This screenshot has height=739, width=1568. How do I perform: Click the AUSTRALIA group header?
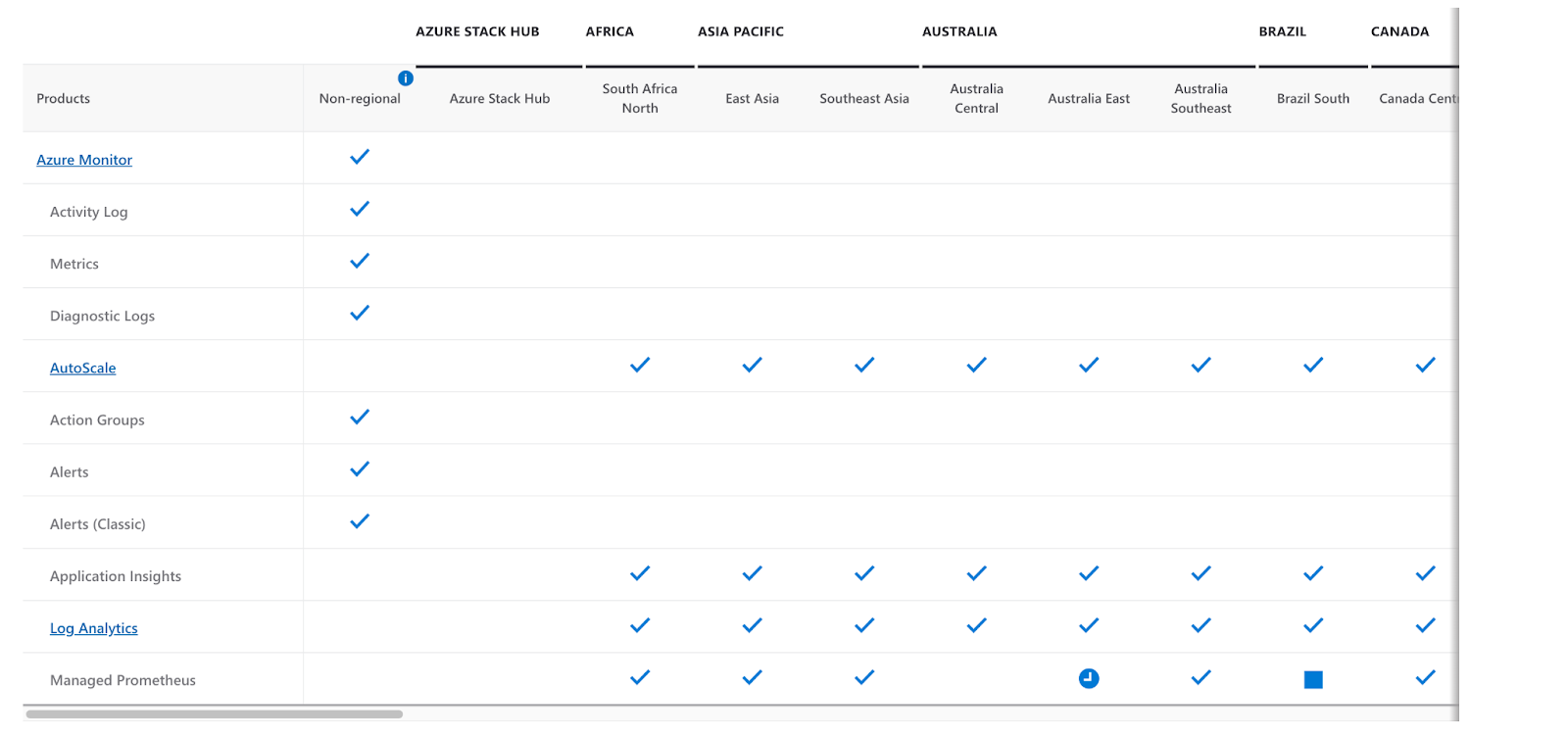[959, 31]
